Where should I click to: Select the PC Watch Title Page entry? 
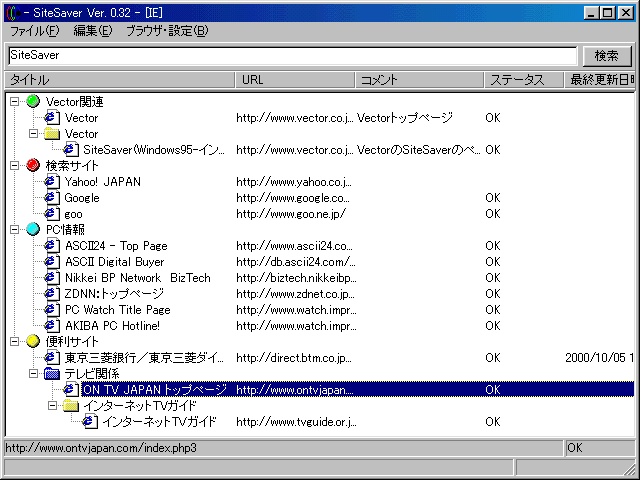coord(118,310)
